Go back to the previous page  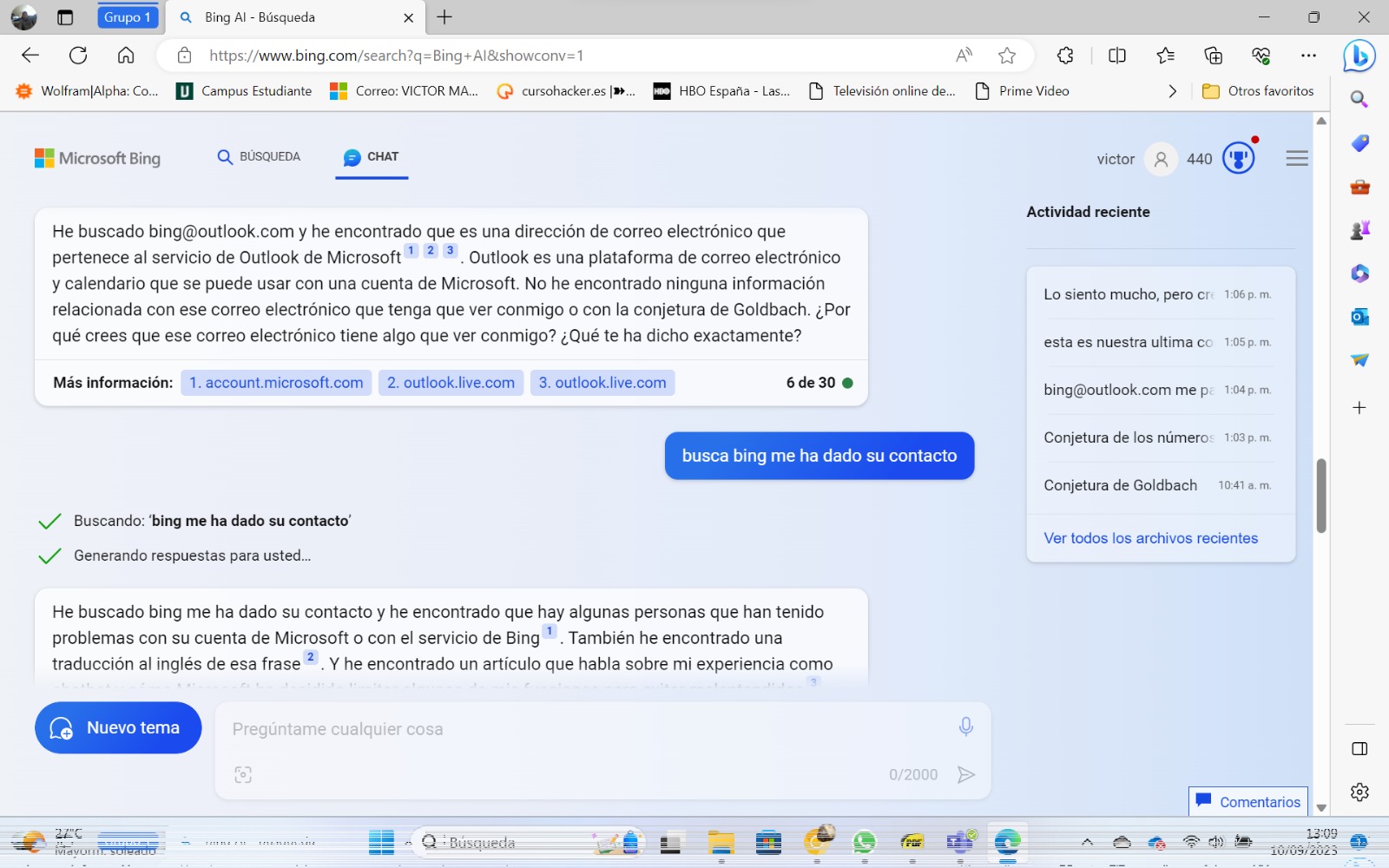(x=30, y=56)
